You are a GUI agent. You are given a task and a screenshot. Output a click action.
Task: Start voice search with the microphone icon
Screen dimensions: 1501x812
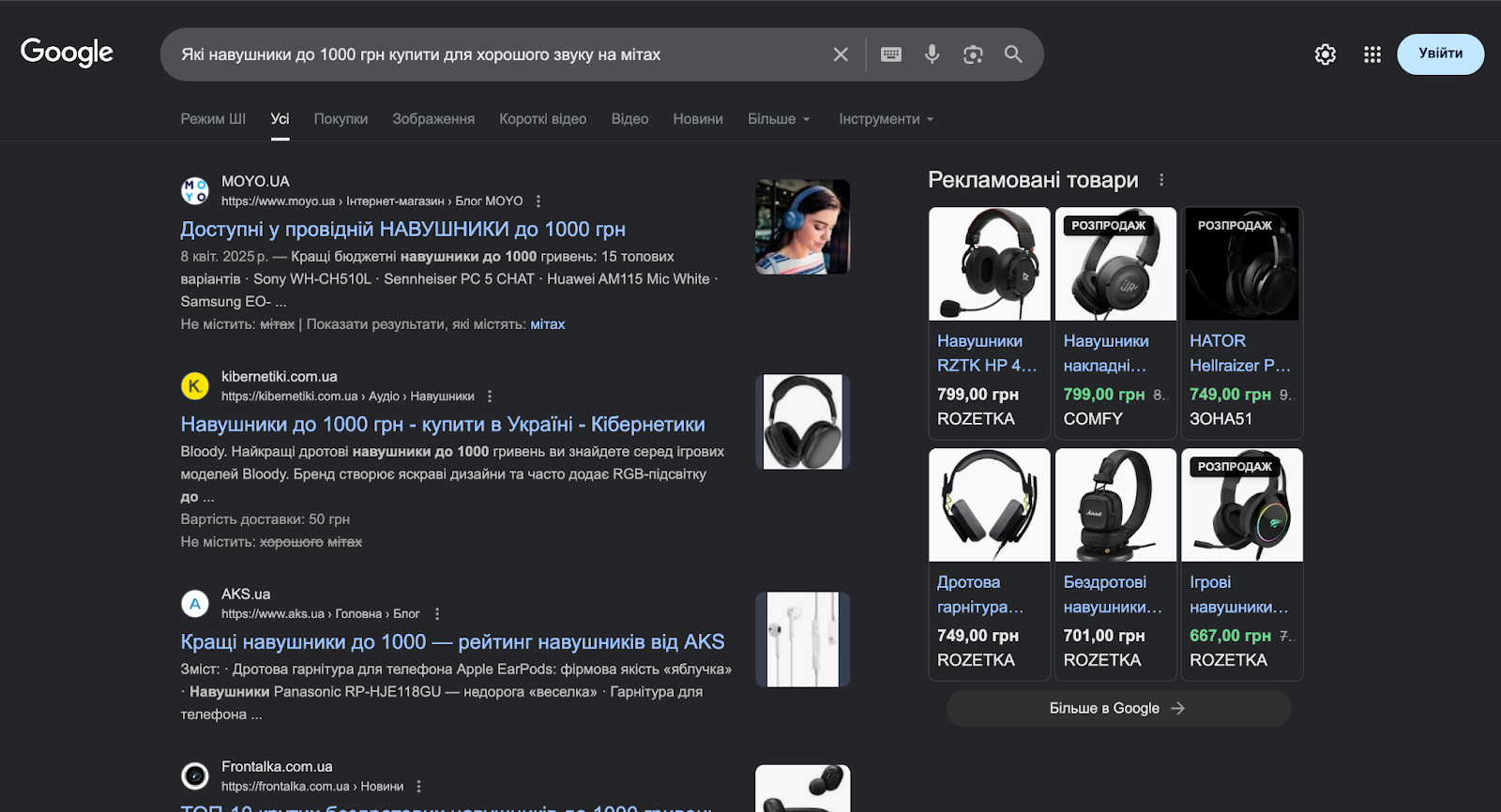[x=932, y=54]
